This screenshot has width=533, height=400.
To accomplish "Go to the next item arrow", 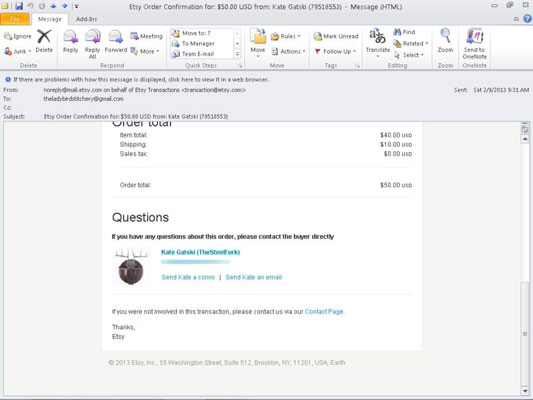I will [65, 6].
